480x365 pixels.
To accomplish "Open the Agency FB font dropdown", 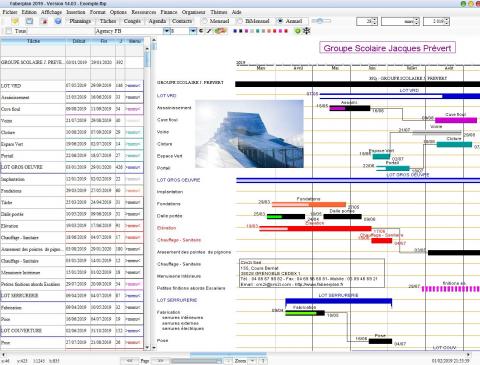I will point(167,31).
